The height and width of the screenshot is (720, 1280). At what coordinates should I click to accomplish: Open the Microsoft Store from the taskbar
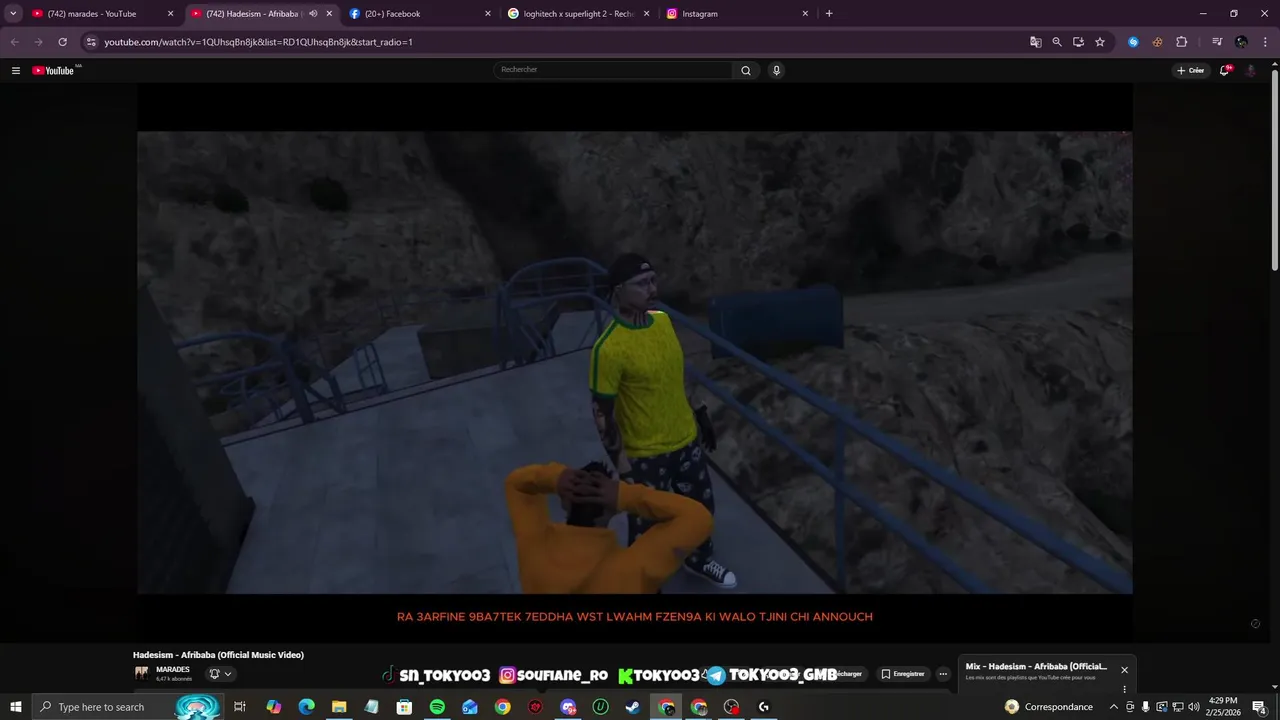(404, 707)
